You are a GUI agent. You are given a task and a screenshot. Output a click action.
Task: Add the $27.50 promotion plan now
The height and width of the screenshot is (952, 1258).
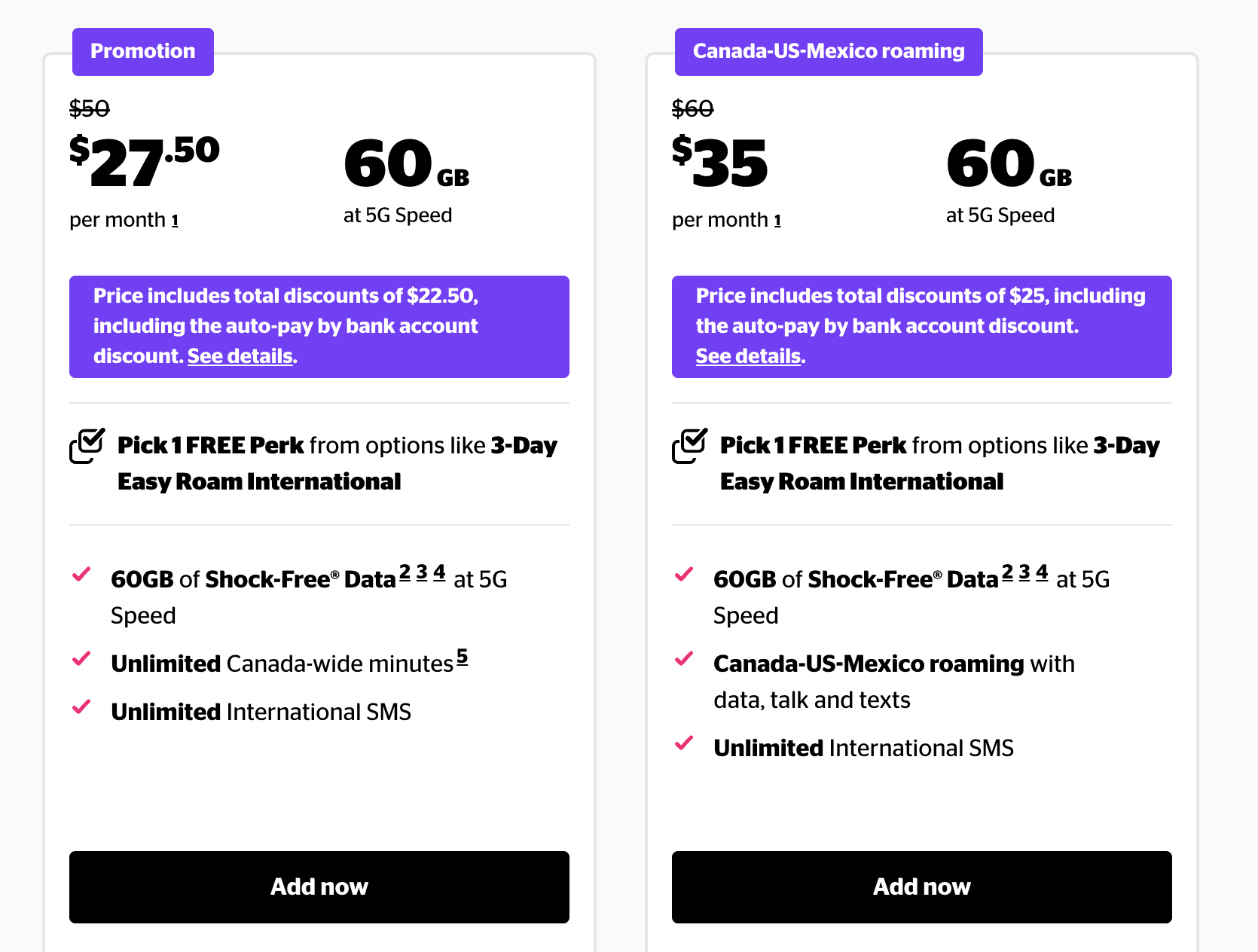click(319, 886)
